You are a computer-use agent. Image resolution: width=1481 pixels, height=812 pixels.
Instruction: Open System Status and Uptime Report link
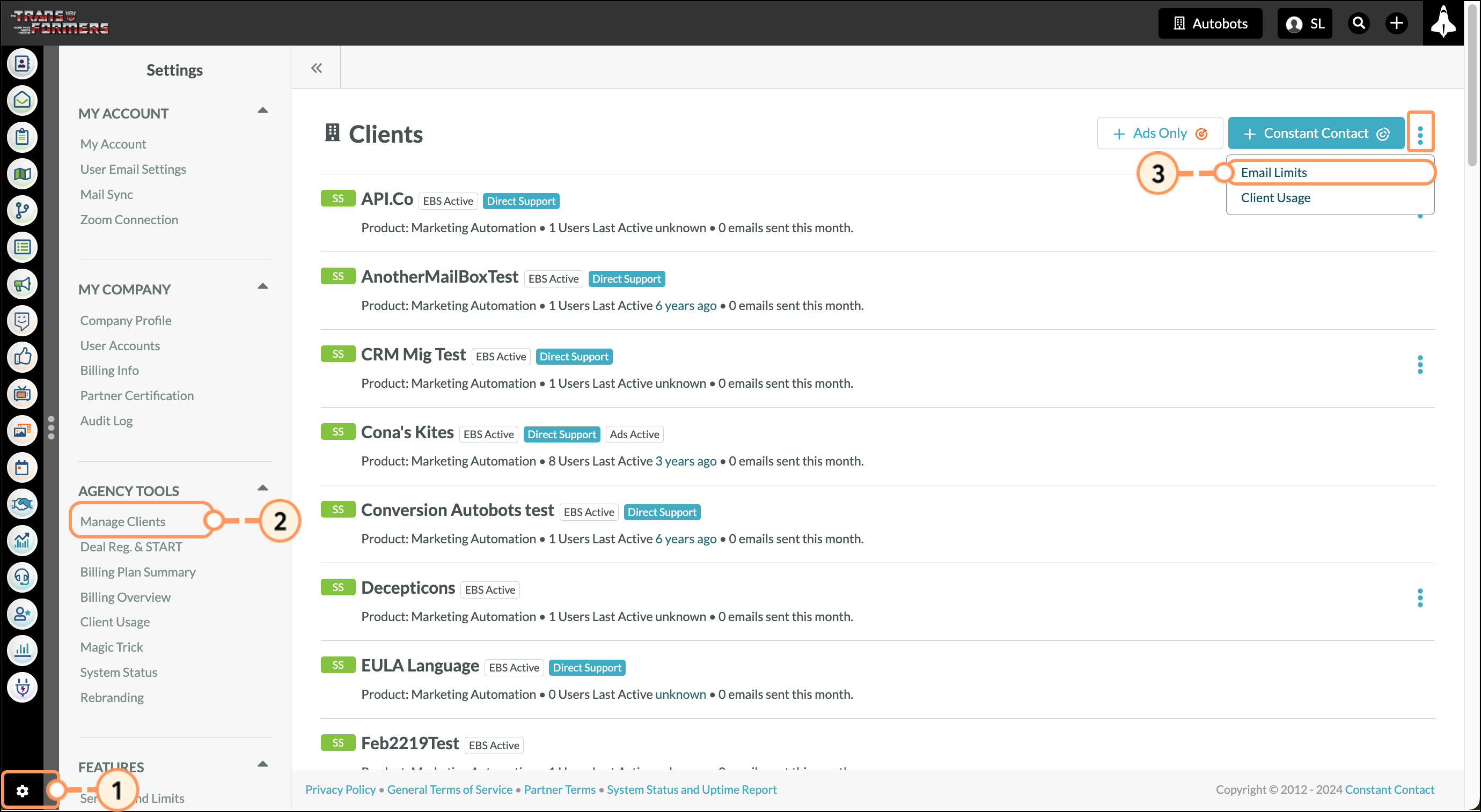coord(692,789)
